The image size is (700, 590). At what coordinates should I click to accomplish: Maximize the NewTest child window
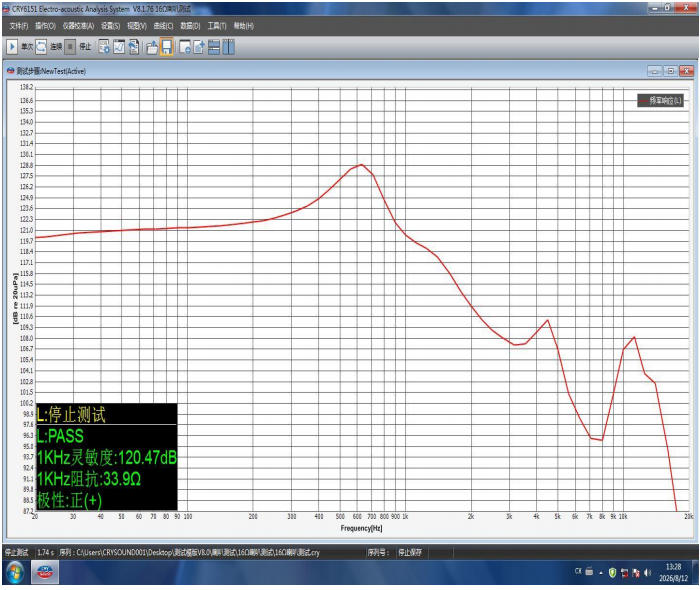point(671,71)
